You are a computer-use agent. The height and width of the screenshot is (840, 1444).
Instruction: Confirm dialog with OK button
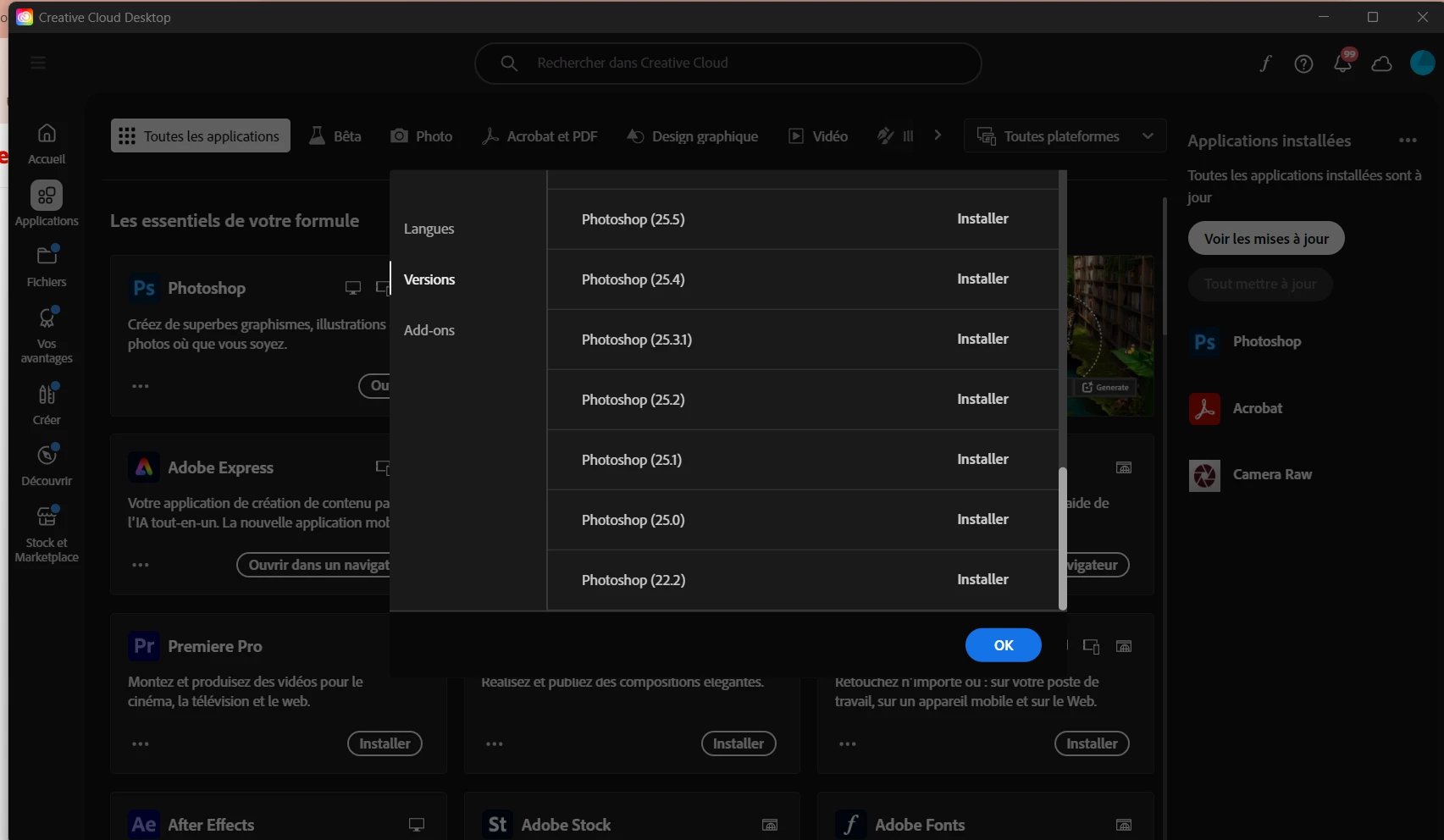click(1004, 645)
